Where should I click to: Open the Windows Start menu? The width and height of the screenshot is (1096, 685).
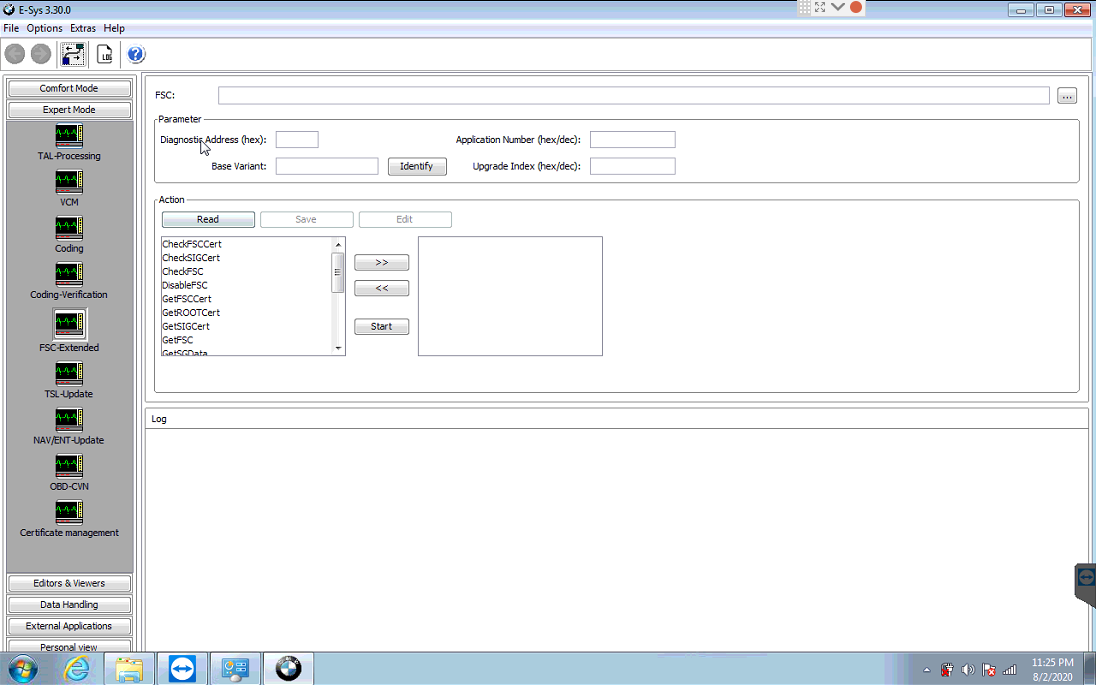22,669
